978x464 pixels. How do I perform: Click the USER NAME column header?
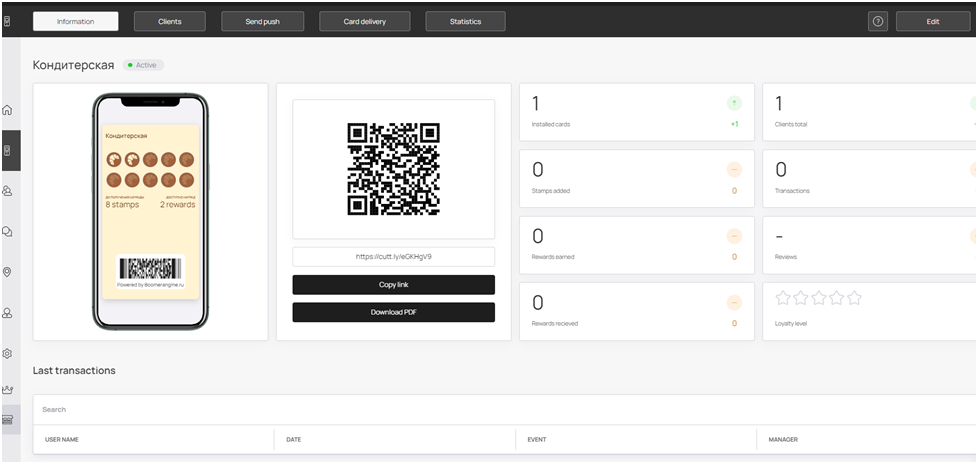(62, 440)
